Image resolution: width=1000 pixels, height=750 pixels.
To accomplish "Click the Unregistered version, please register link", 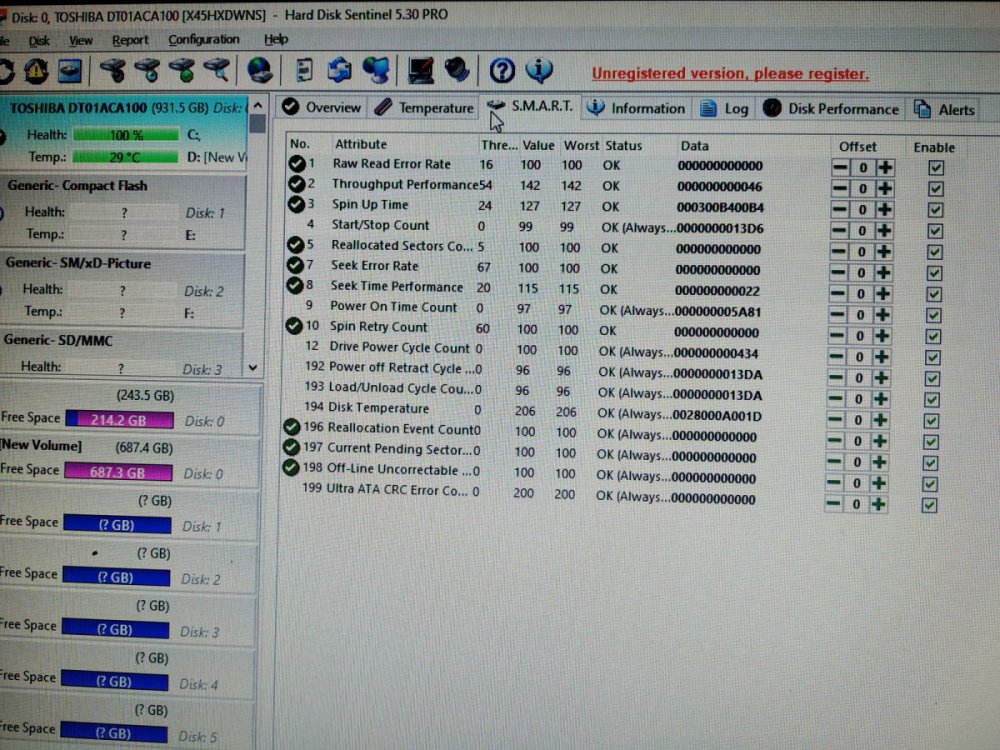I will [x=730, y=74].
